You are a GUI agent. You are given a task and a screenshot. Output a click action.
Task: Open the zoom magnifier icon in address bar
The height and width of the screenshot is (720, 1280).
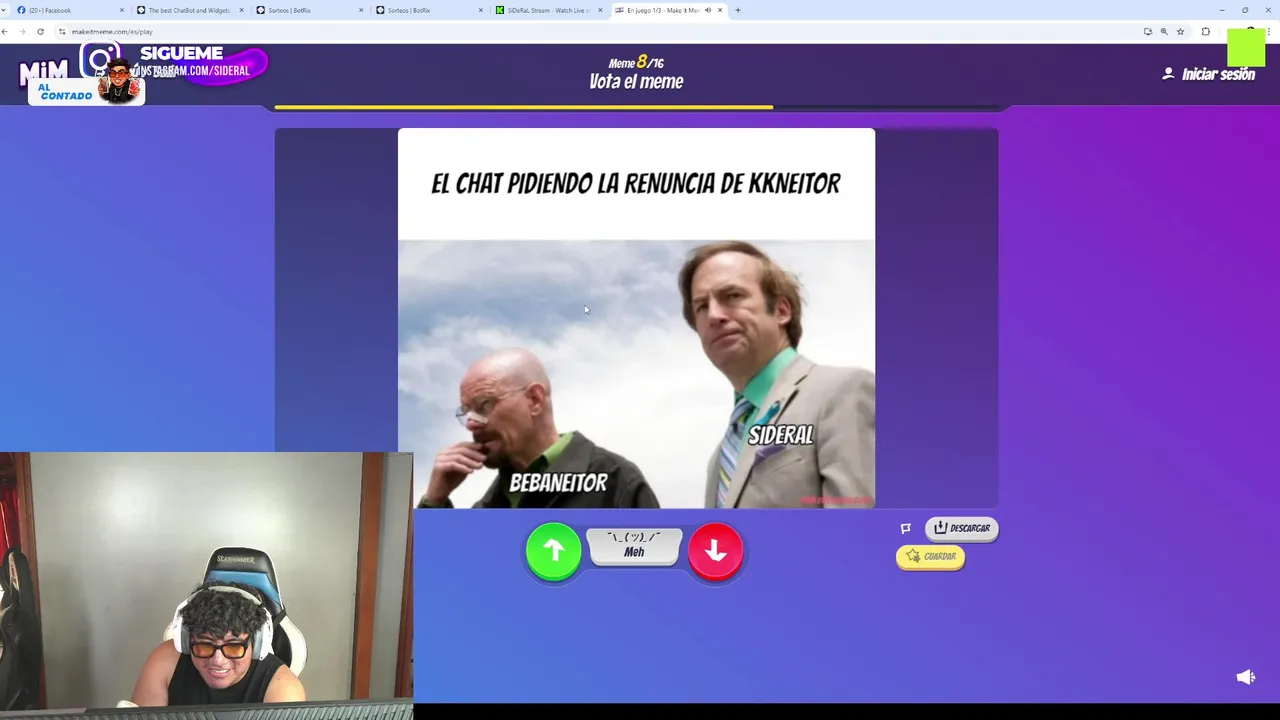coord(1163,31)
